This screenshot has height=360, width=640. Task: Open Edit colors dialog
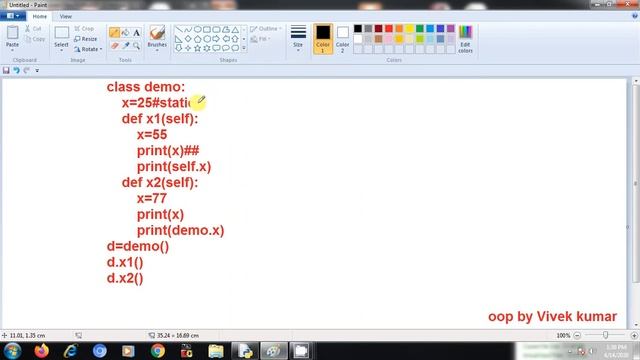click(465, 39)
